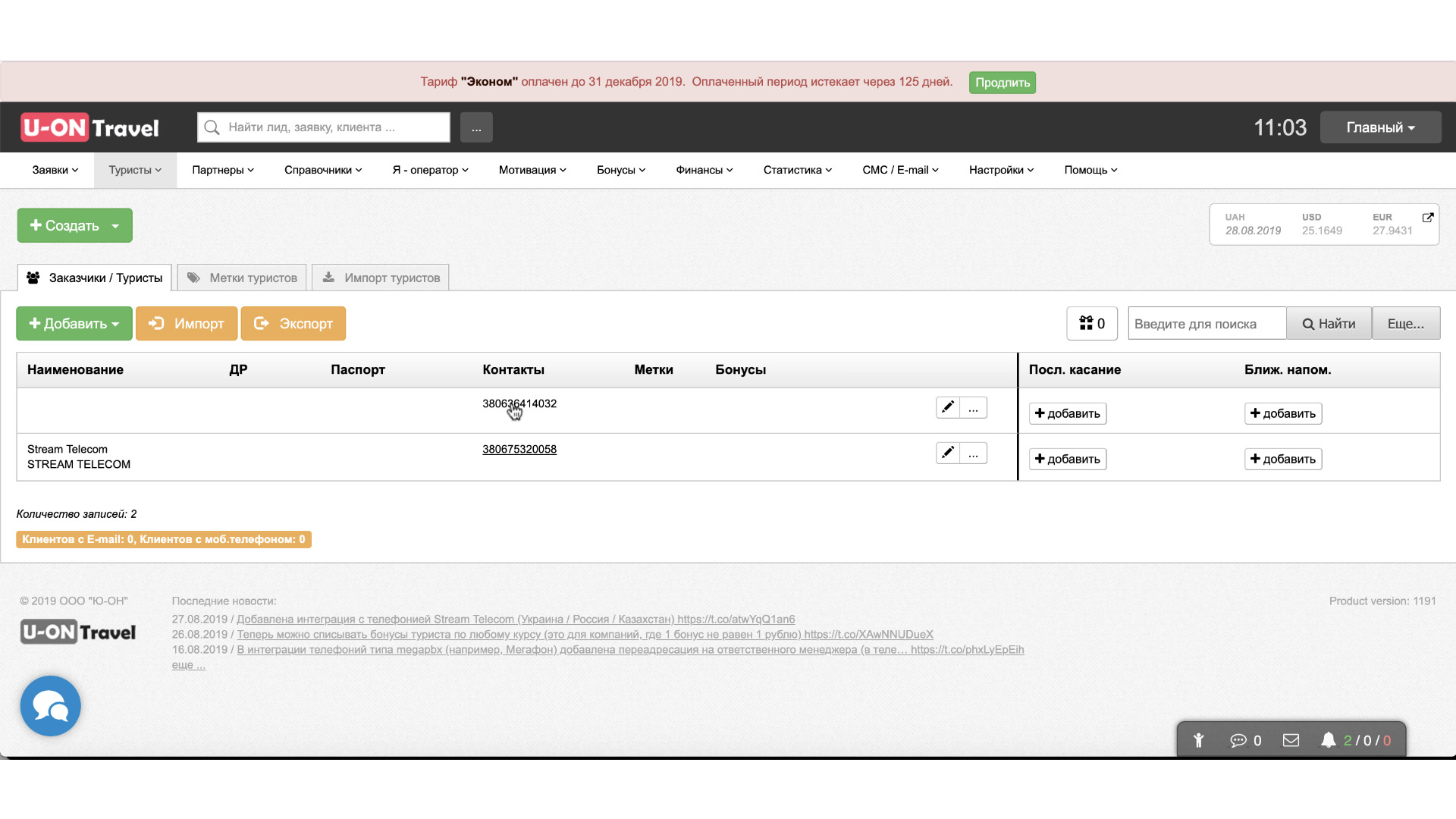Switch to Метки туристов tab
This screenshot has height=819, width=1456.
[243, 278]
